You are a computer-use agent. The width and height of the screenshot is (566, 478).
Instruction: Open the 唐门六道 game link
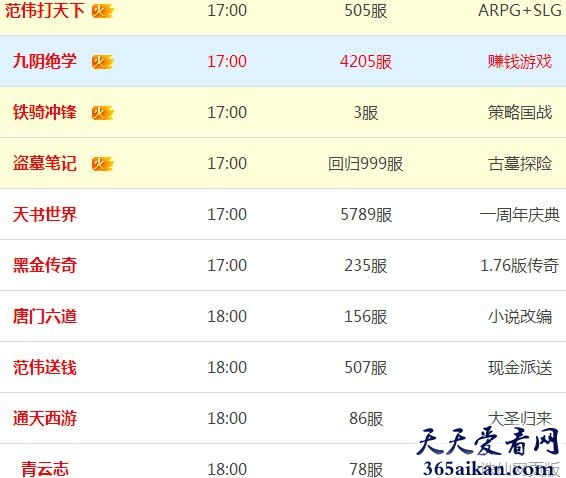45,316
